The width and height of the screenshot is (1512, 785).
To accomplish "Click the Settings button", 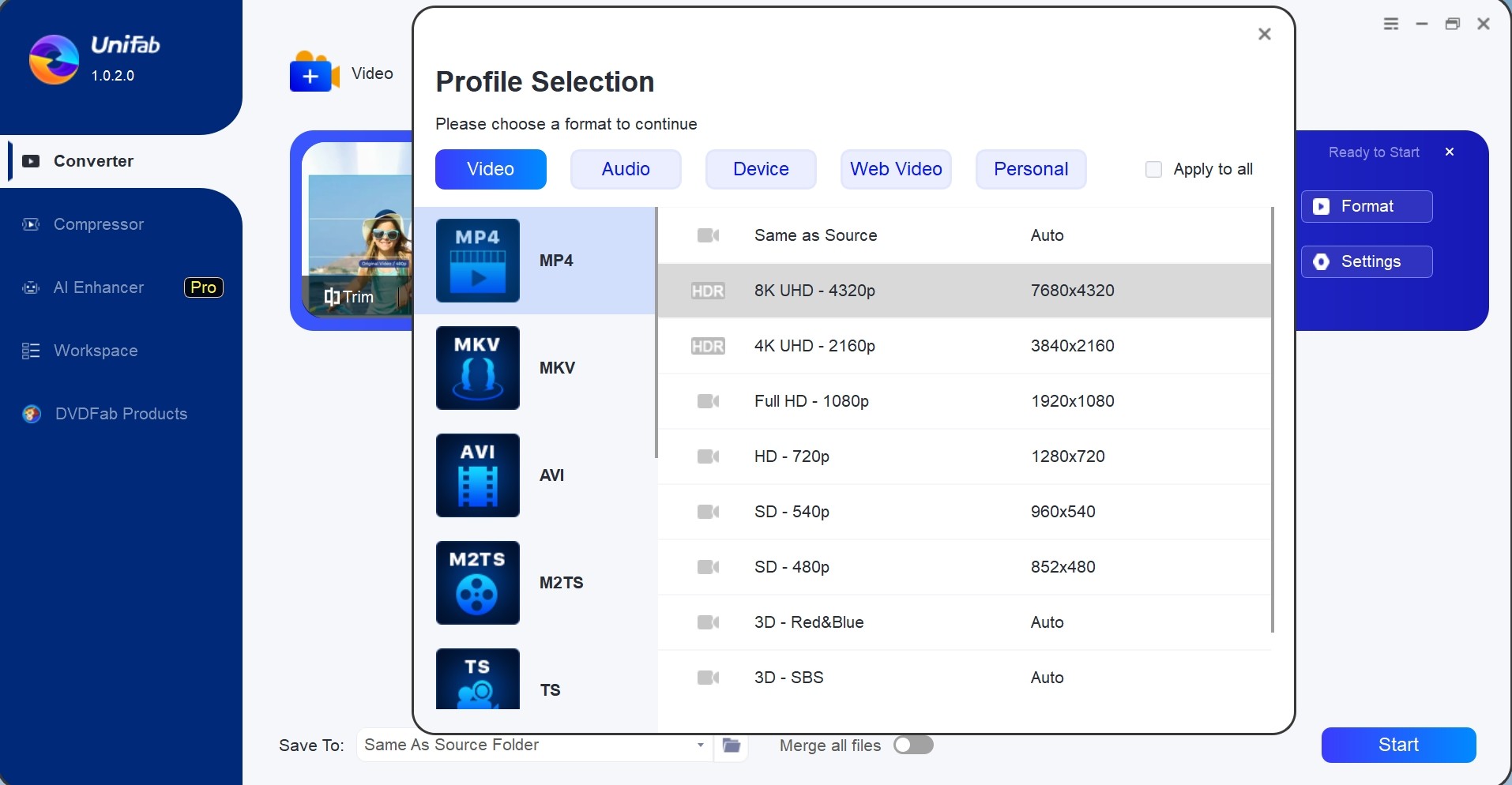I will click(1367, 262).
